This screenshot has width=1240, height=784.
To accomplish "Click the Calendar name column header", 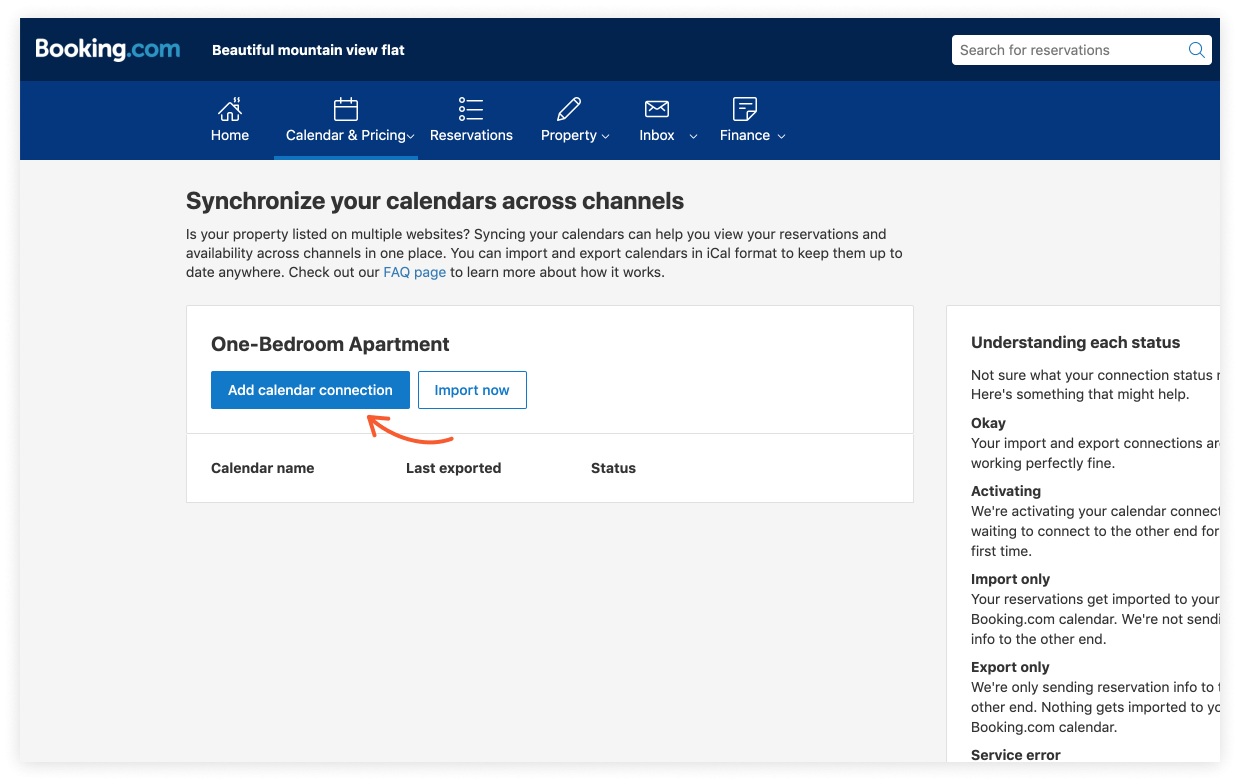I will 263,468.
